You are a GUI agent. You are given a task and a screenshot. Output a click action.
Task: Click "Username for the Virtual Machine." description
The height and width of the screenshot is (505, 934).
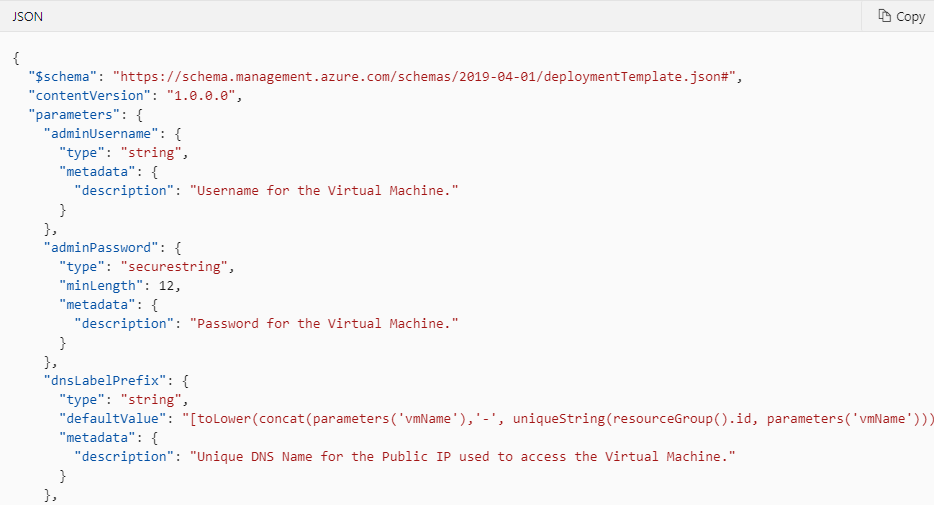(x=324, y=191)
